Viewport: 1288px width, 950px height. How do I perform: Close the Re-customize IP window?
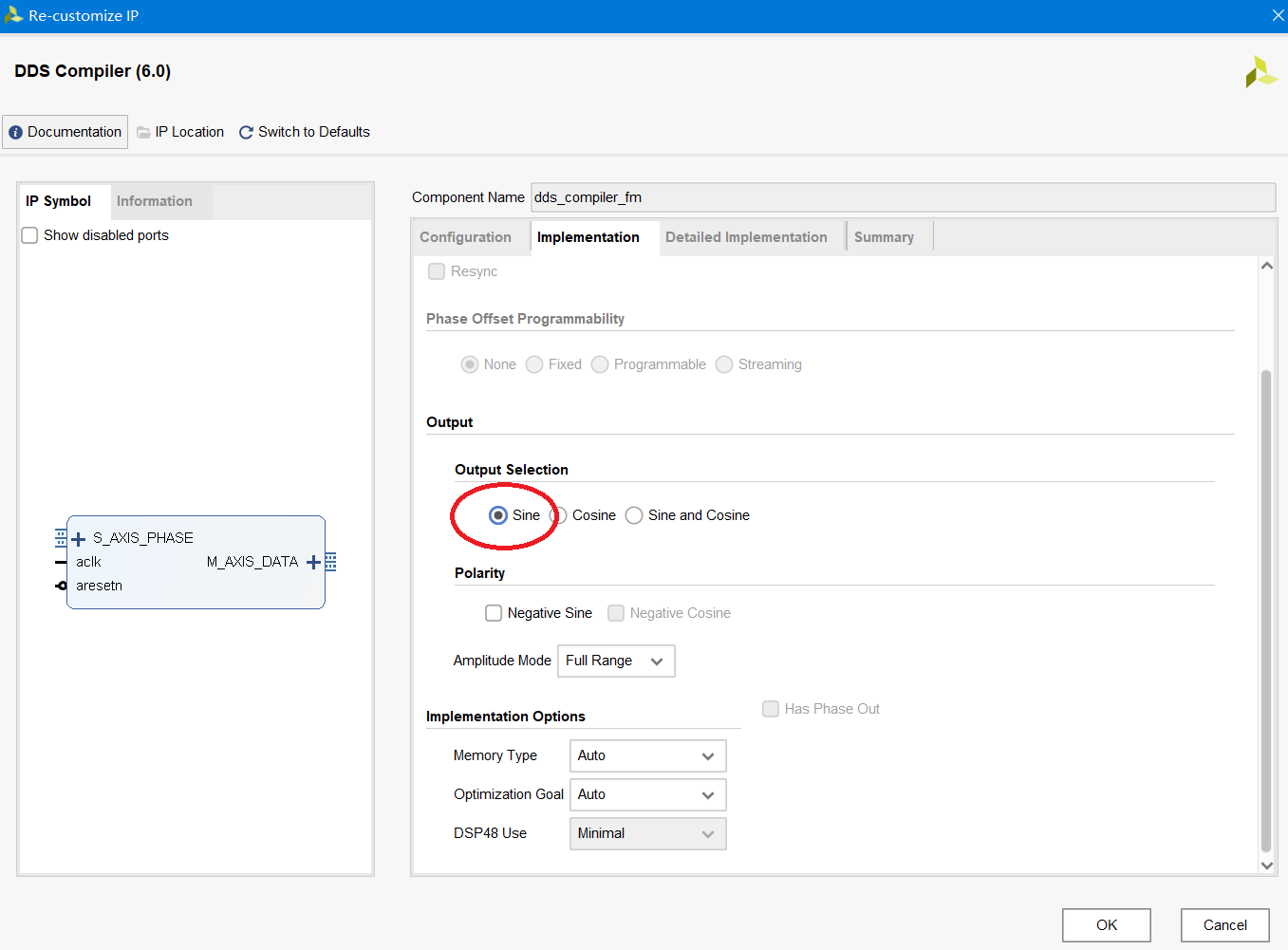click(x=1278, y=15)
